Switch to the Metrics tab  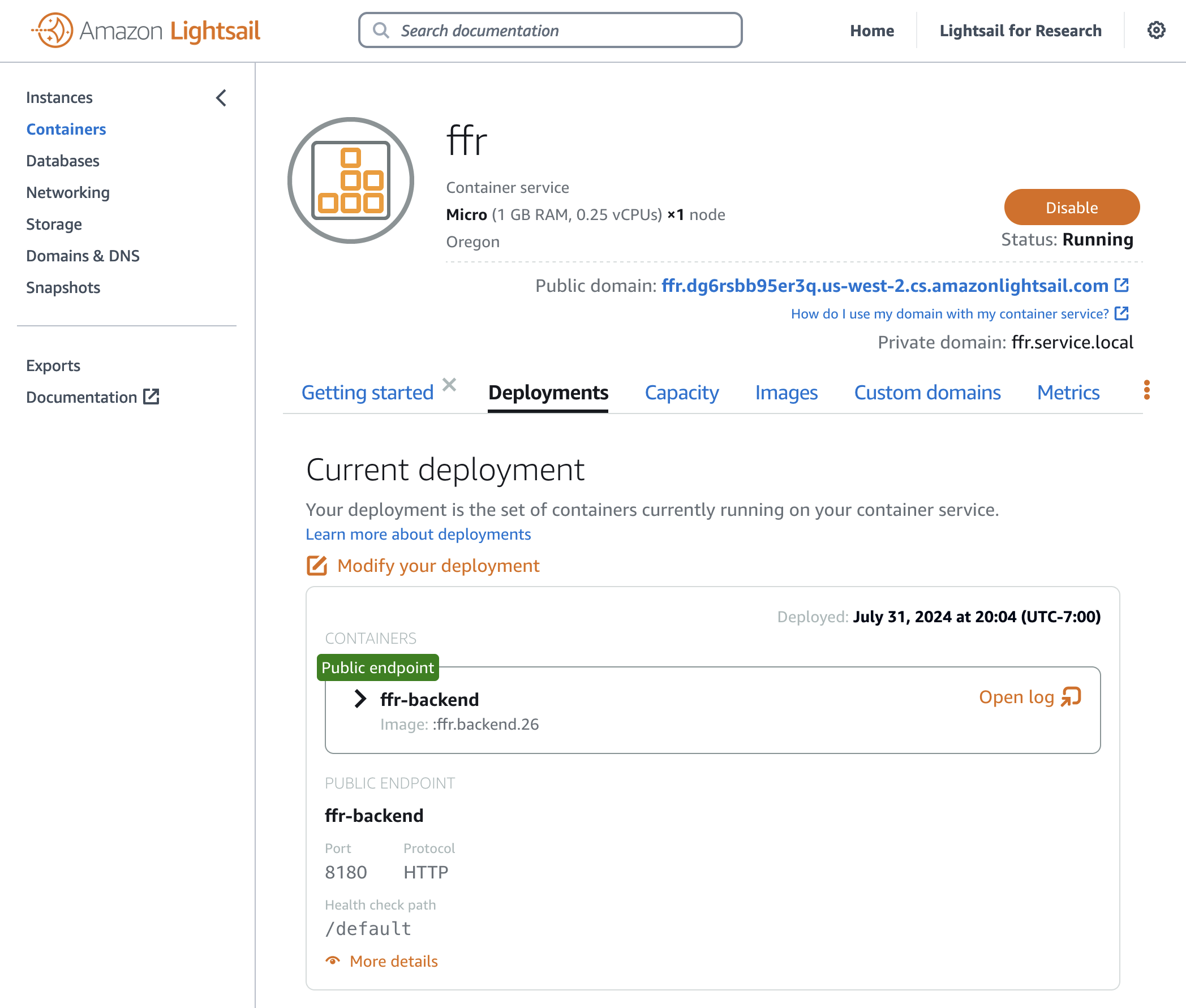point(1068,393)
